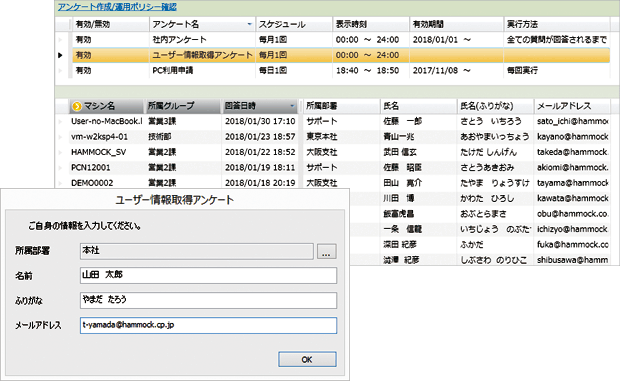
Task: Sort by 有効期間 column header
Action: tap(457, 24)
